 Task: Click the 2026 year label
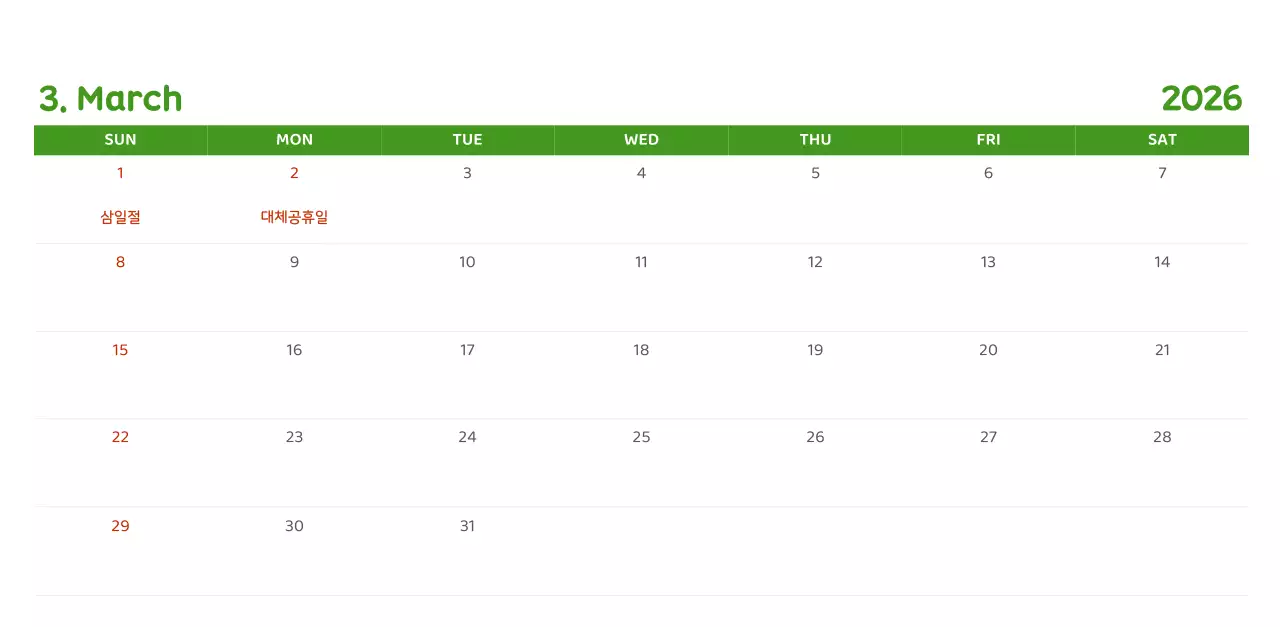pos(1201,99)
